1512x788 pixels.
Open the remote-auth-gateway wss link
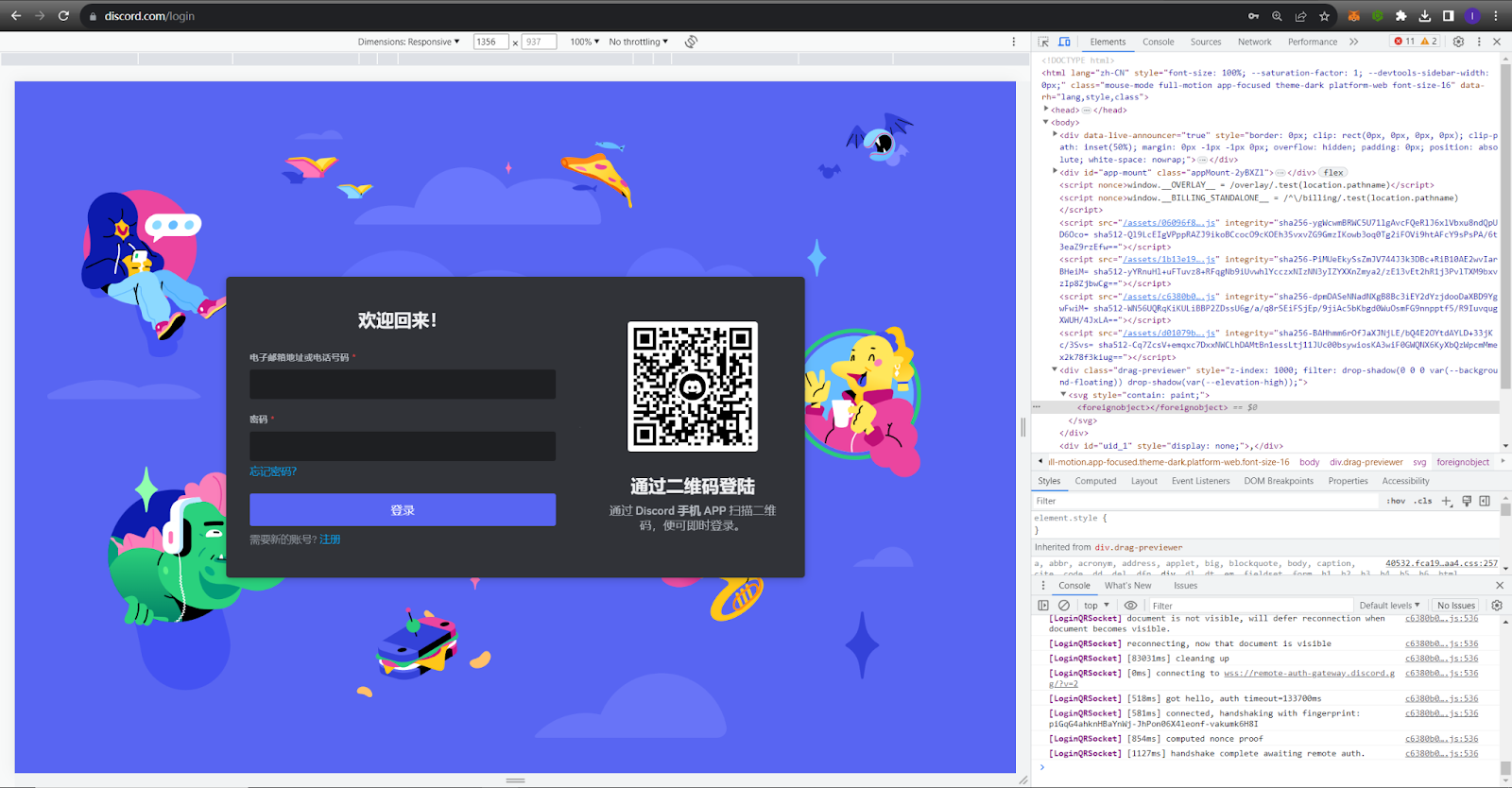point(1309,674)
